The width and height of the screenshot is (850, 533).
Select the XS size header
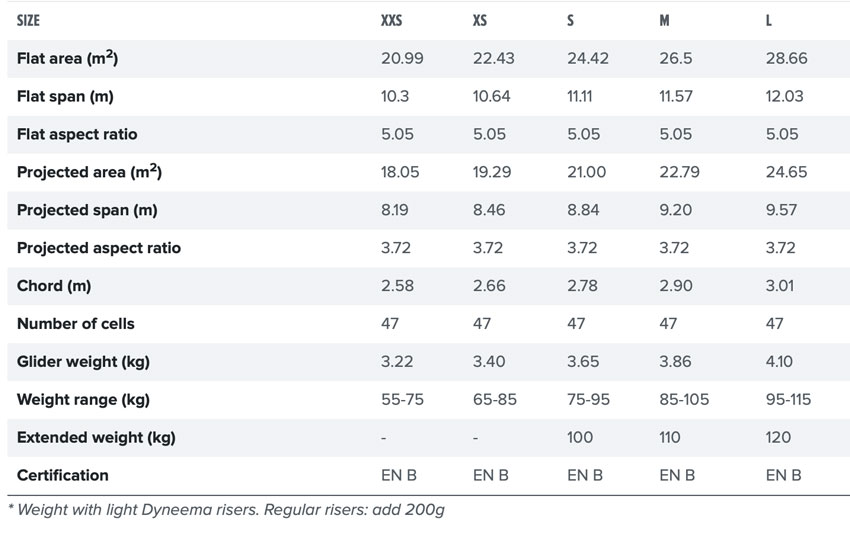pos(480,21)
